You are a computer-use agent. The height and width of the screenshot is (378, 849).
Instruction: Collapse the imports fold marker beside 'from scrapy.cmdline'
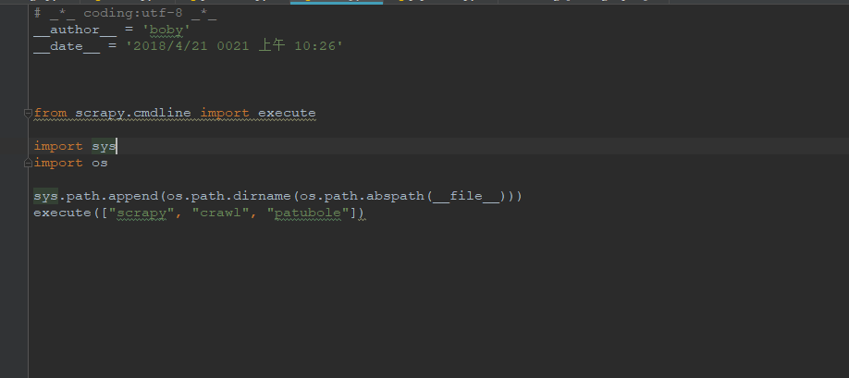point(28,113)
